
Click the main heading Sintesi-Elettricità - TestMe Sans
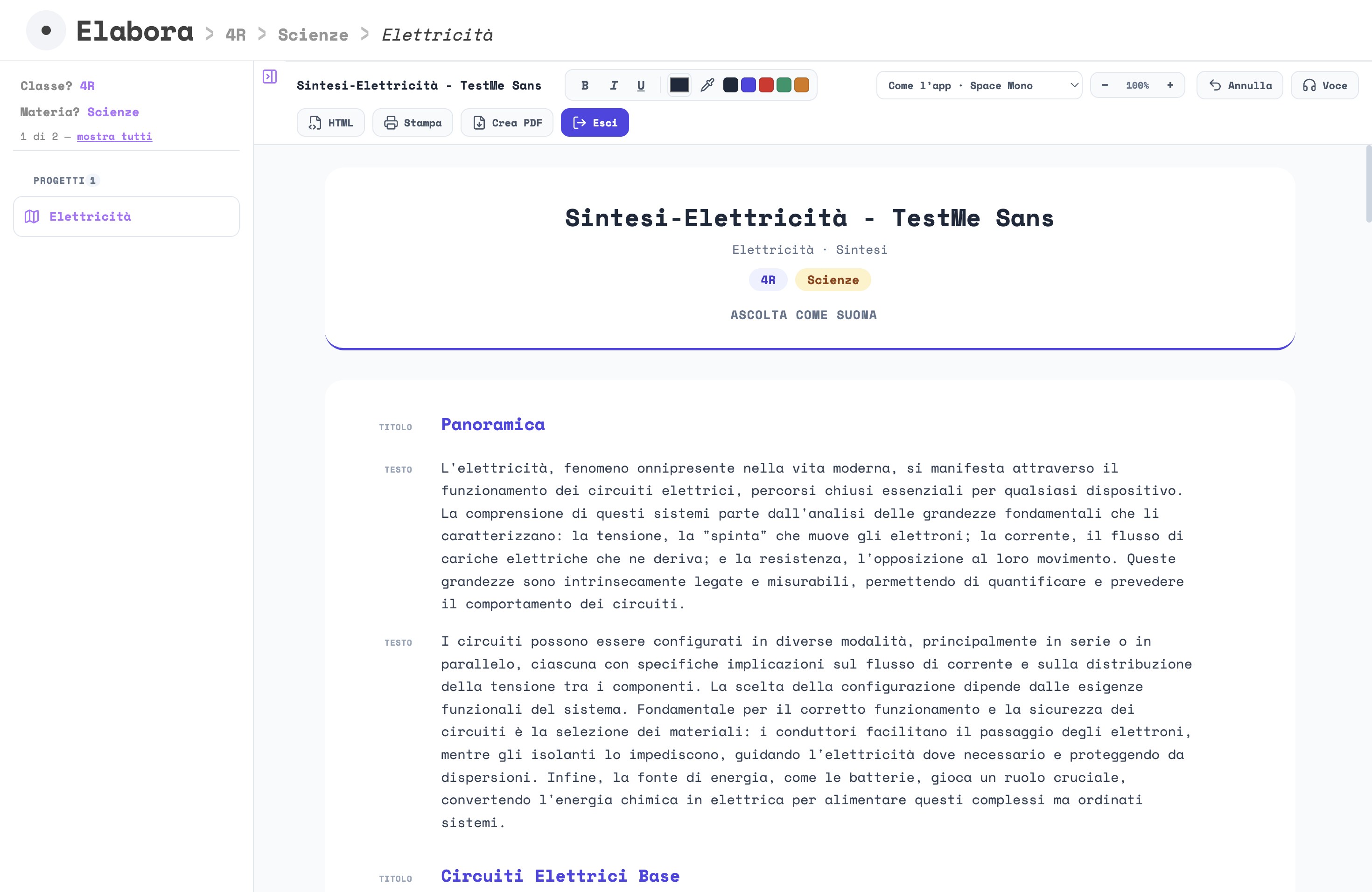(x=809, y=218)
